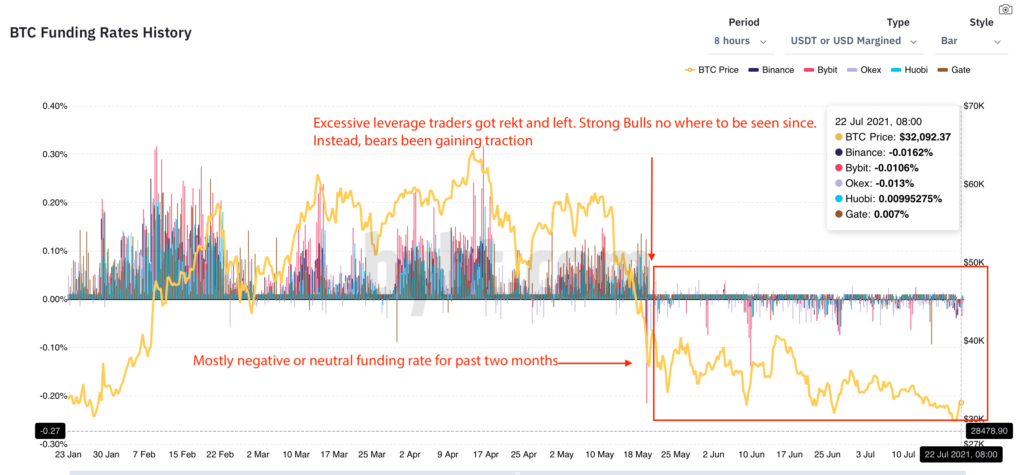This screenshot has width=1024, height=475.
Task: Click the last BTC price data point
Action: (961, 402)
